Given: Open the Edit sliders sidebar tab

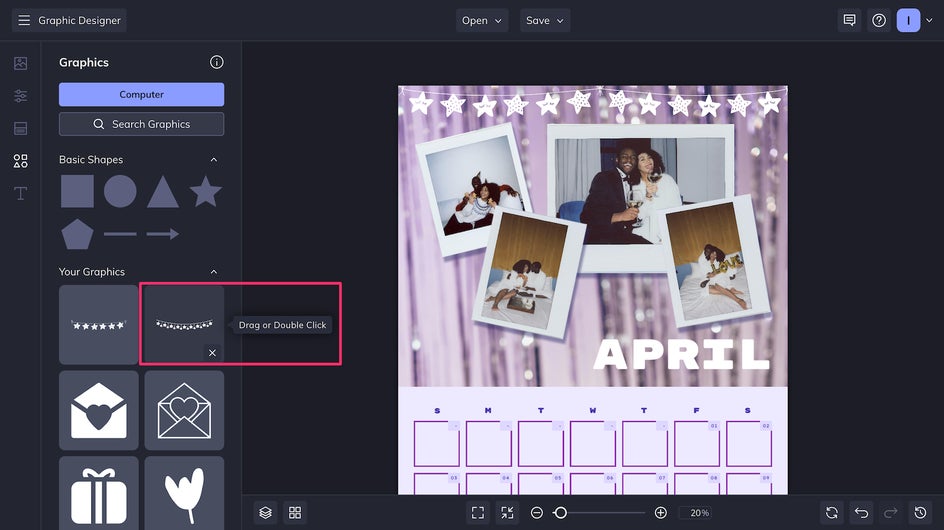Looking at the screenshot, I should [x=20, y=95].
